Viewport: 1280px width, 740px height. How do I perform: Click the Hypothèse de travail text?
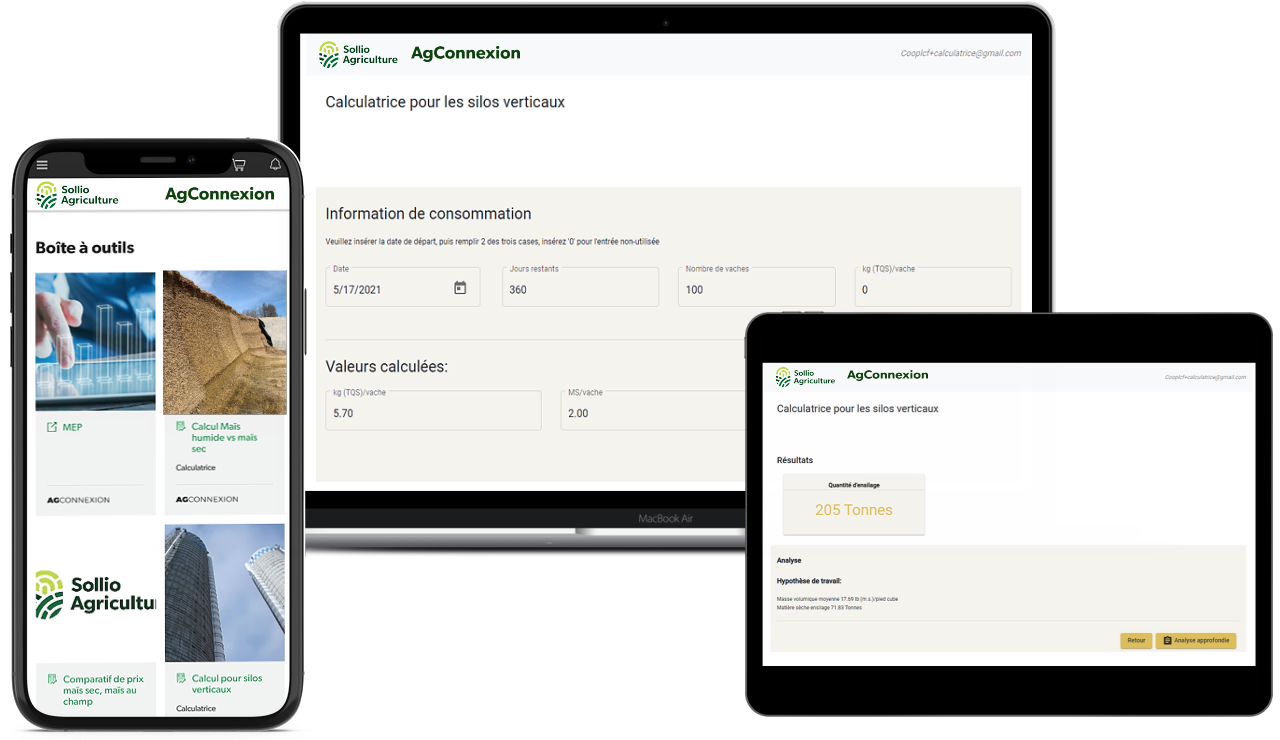pyautogui.click(x=809, y=580)
